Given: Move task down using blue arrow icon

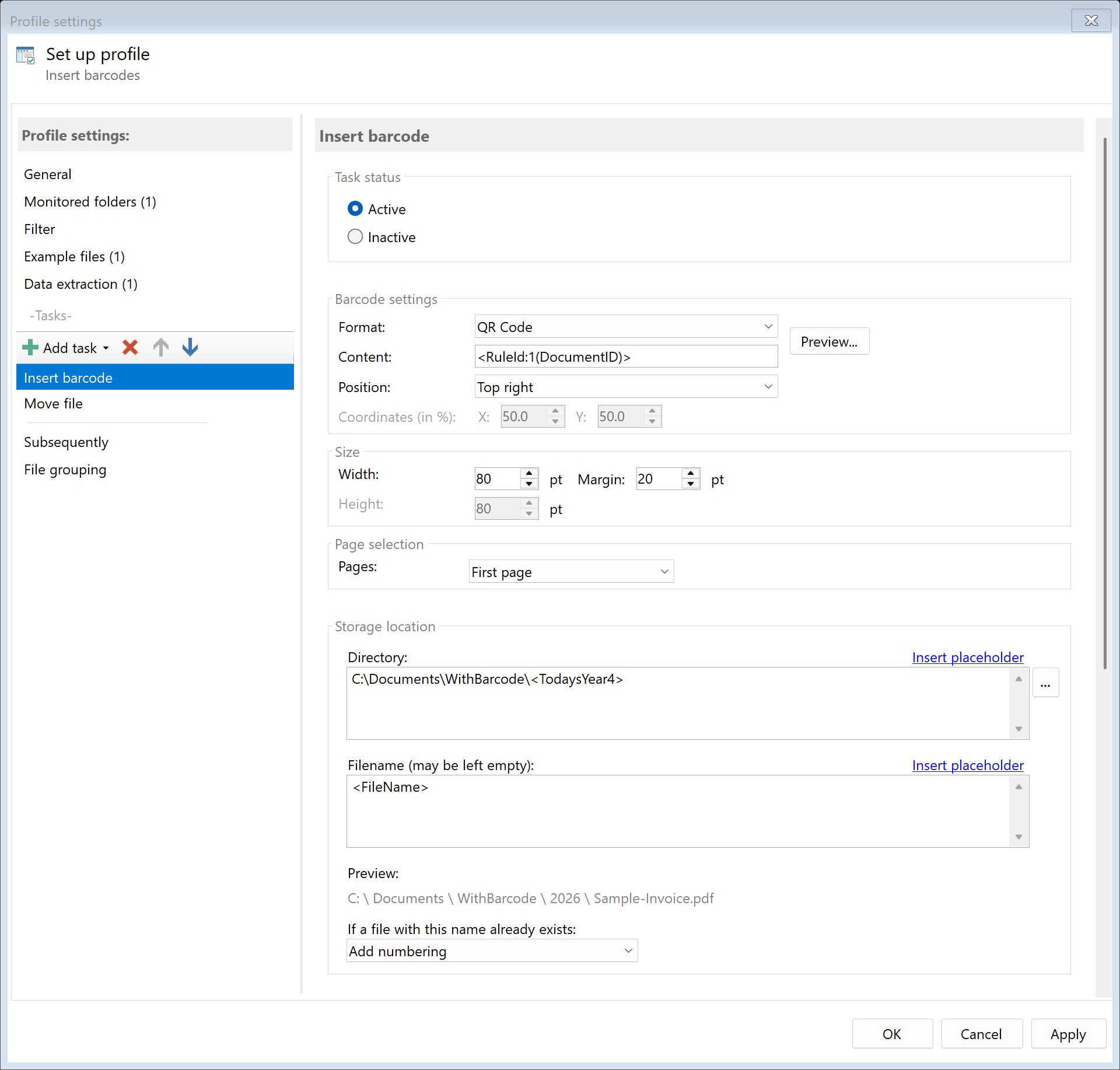Looking at the screenshot, I should (x=190, y=347).
